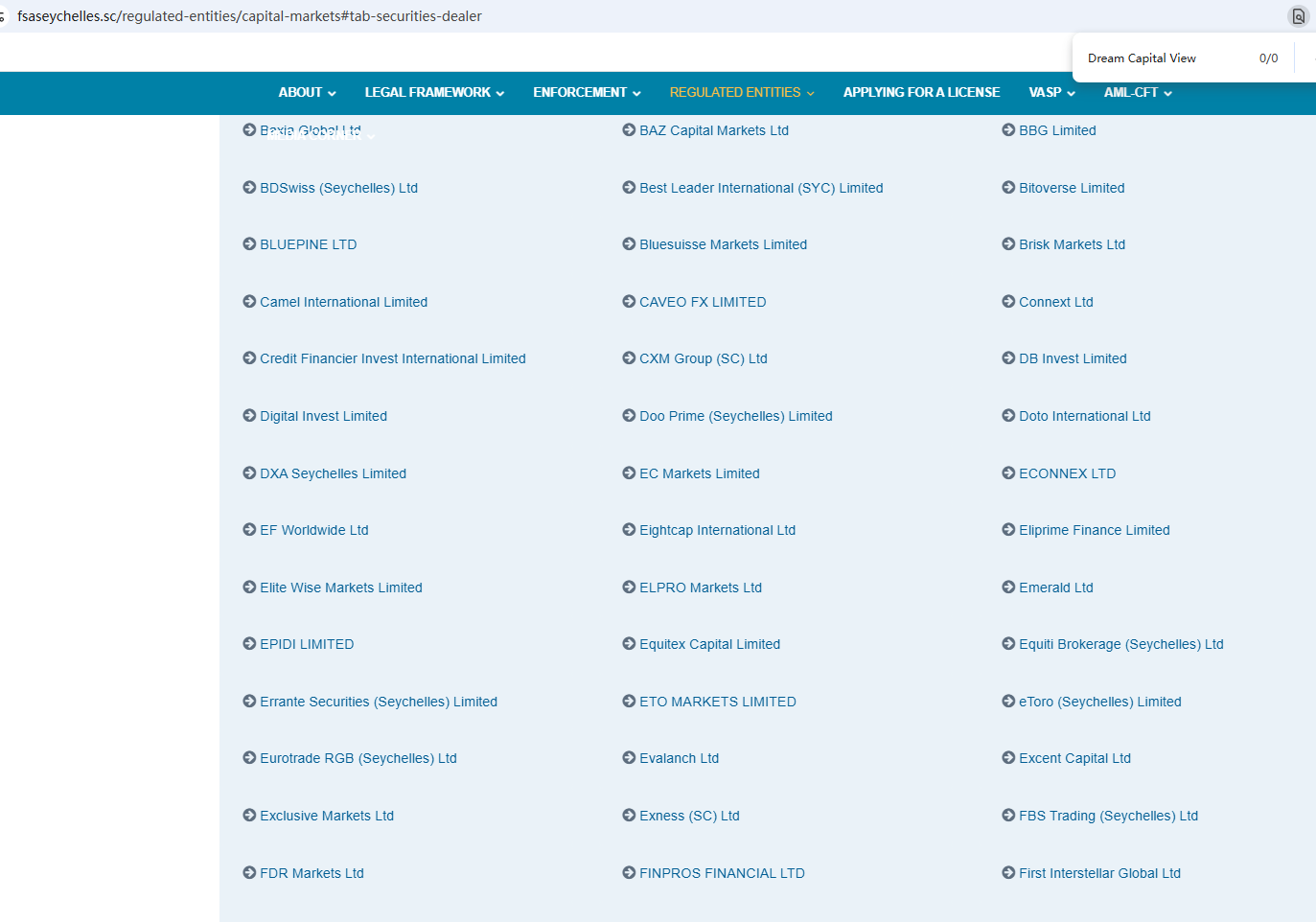Click the arrow icon beside BAZ Capital Markets Ltd

pyautogui.click(x=629, y=130)
